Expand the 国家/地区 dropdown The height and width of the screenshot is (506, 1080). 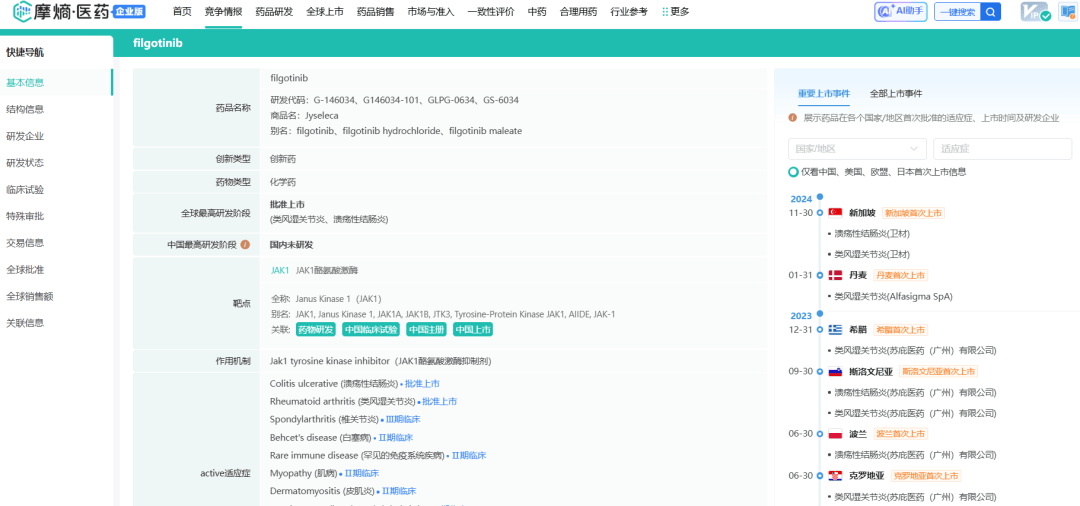coord(856,149)
